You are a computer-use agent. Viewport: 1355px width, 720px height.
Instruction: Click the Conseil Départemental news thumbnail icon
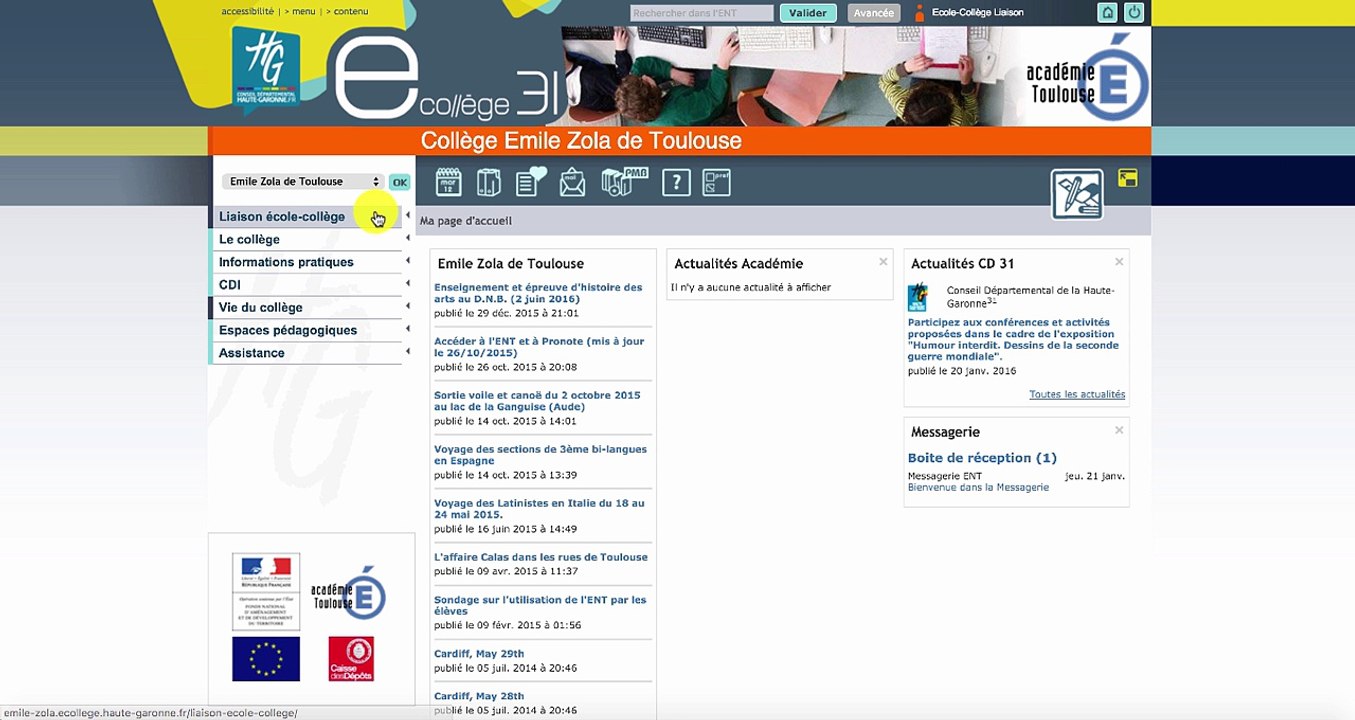pyautogui.click(x=917, y=297)
